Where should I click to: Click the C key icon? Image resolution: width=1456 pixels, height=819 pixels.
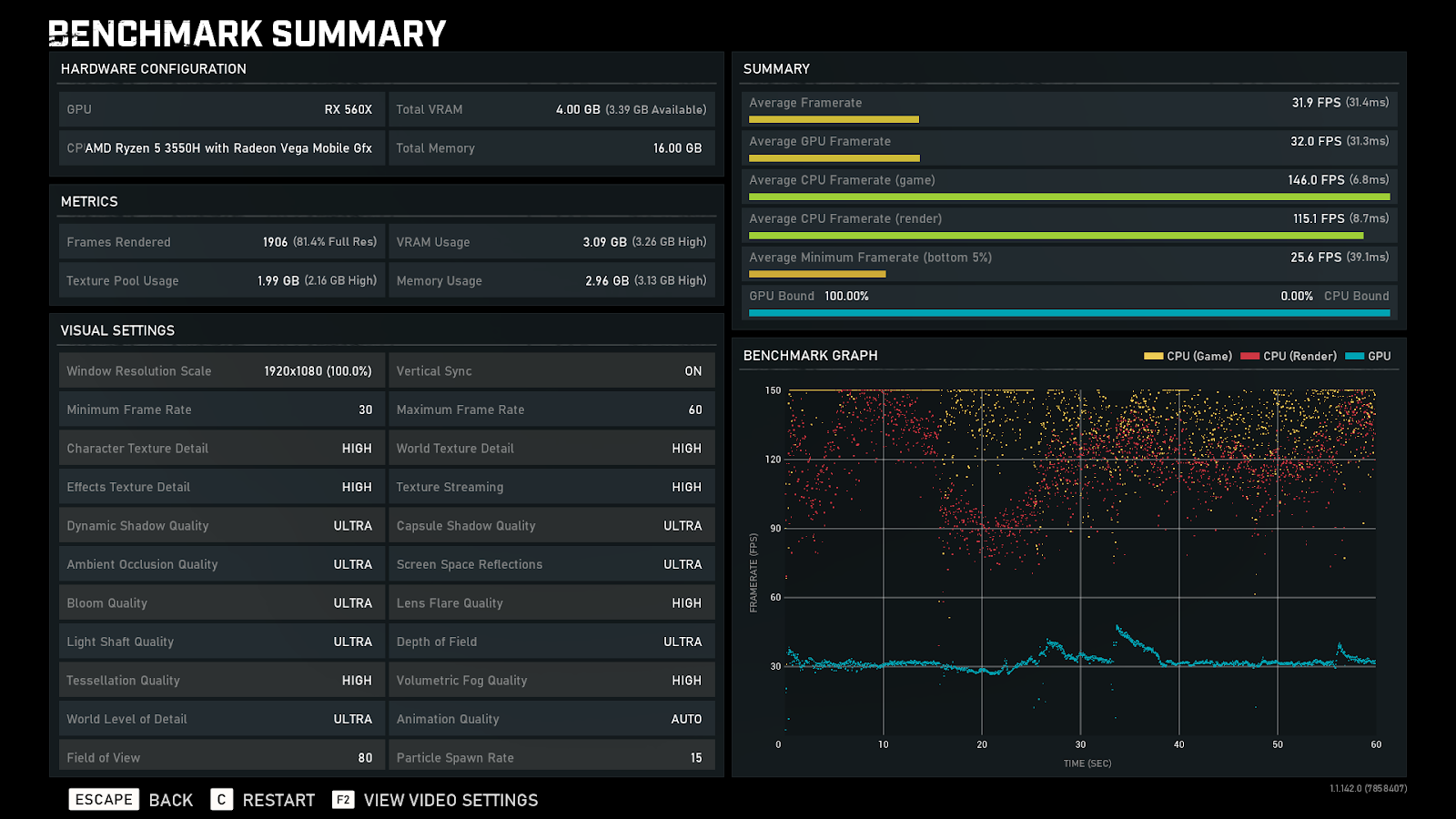(221, 799)
